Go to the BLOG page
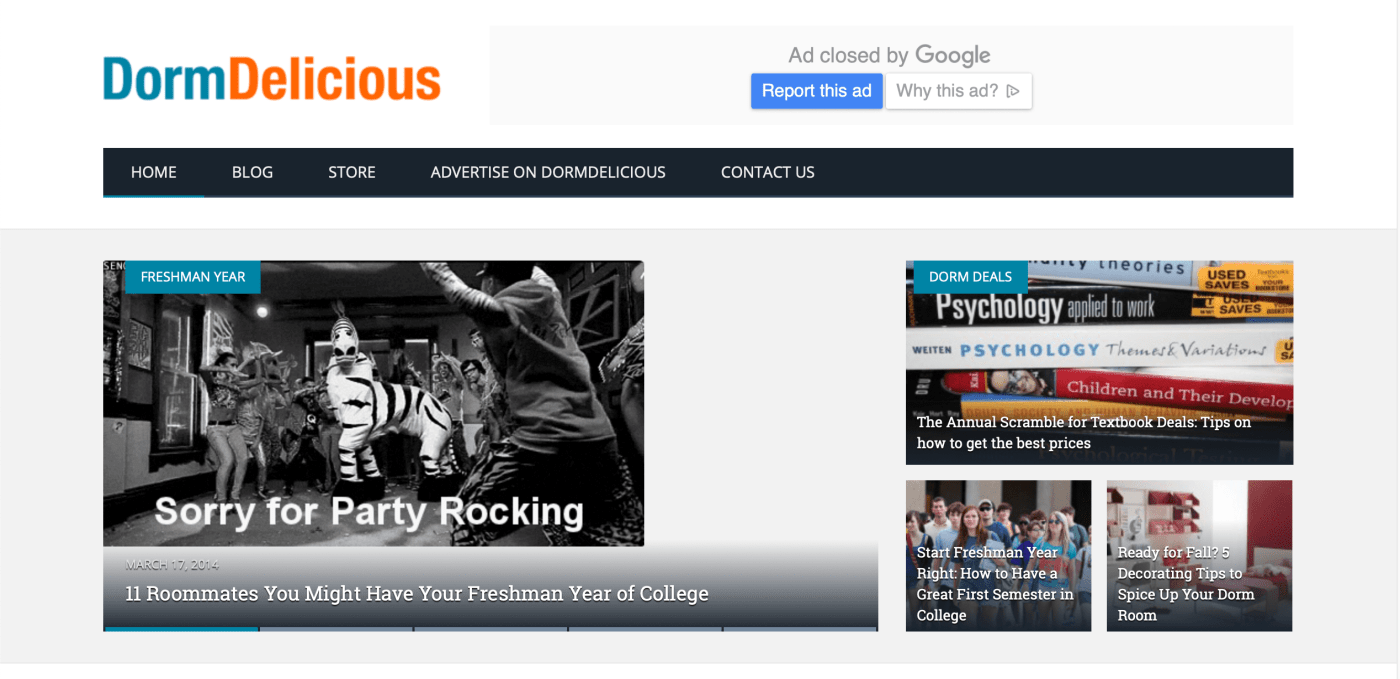The width and height of the screenshot is (1400, 679). [x=252, y=172]
